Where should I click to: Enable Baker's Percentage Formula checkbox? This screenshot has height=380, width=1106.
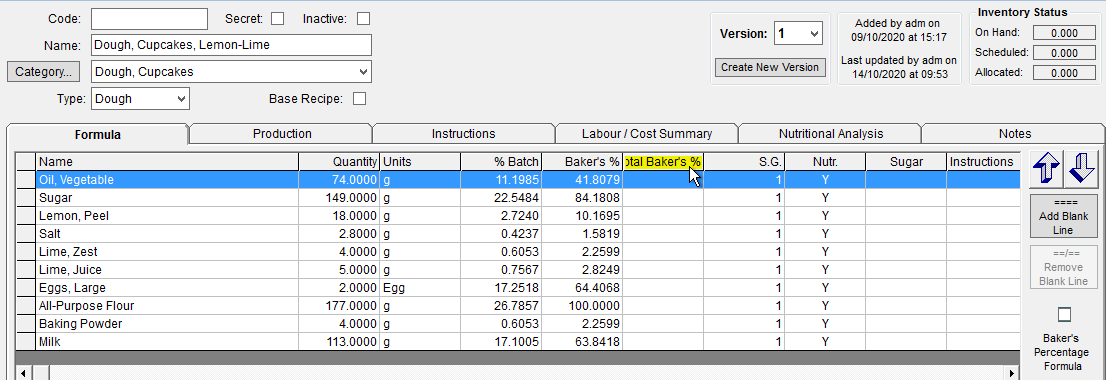click(x=1064, y=314)
